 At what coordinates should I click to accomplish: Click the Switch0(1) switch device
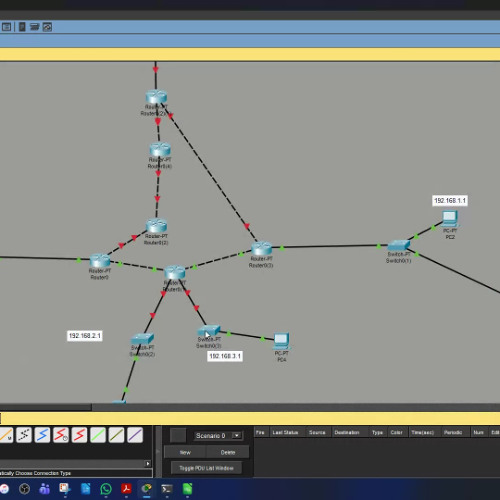click(x=398, y=245)
